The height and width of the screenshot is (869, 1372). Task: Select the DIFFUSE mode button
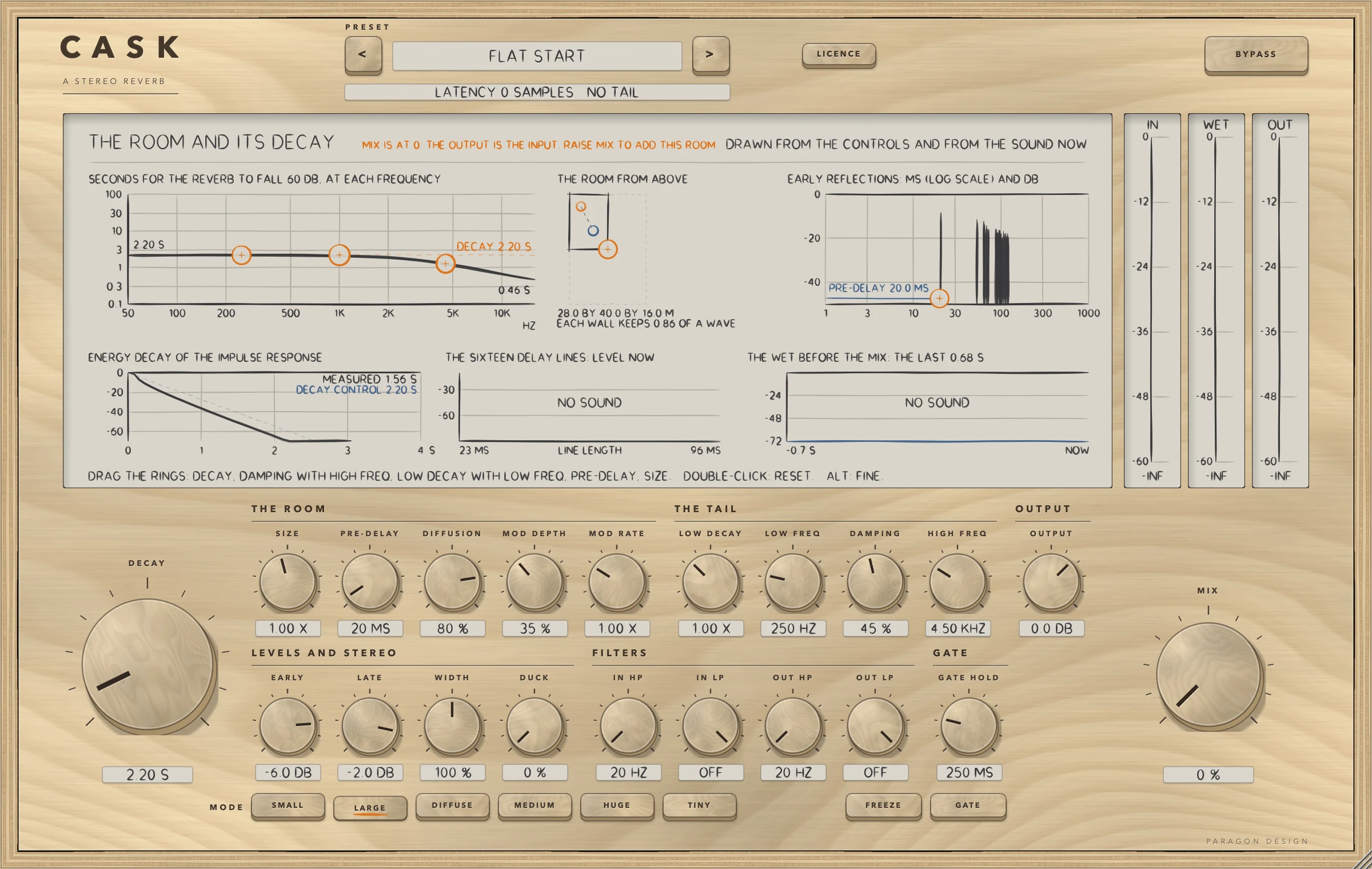pos(452,806)
